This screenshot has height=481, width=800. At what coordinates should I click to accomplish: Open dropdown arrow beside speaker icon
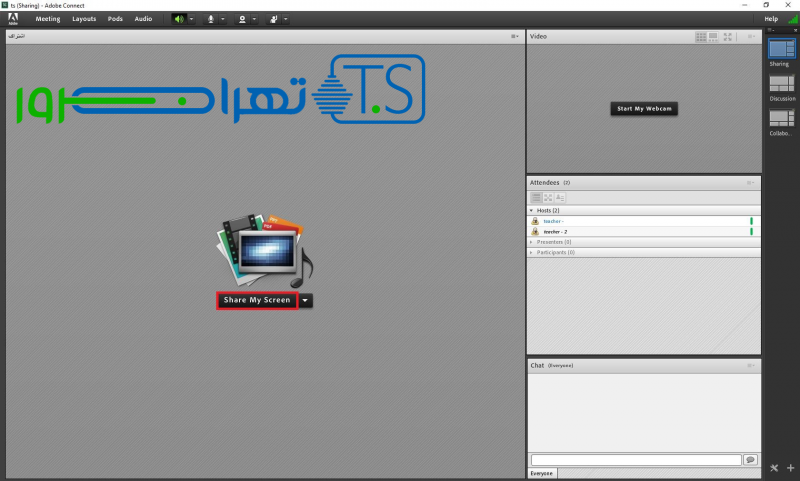tap(192, 19)
